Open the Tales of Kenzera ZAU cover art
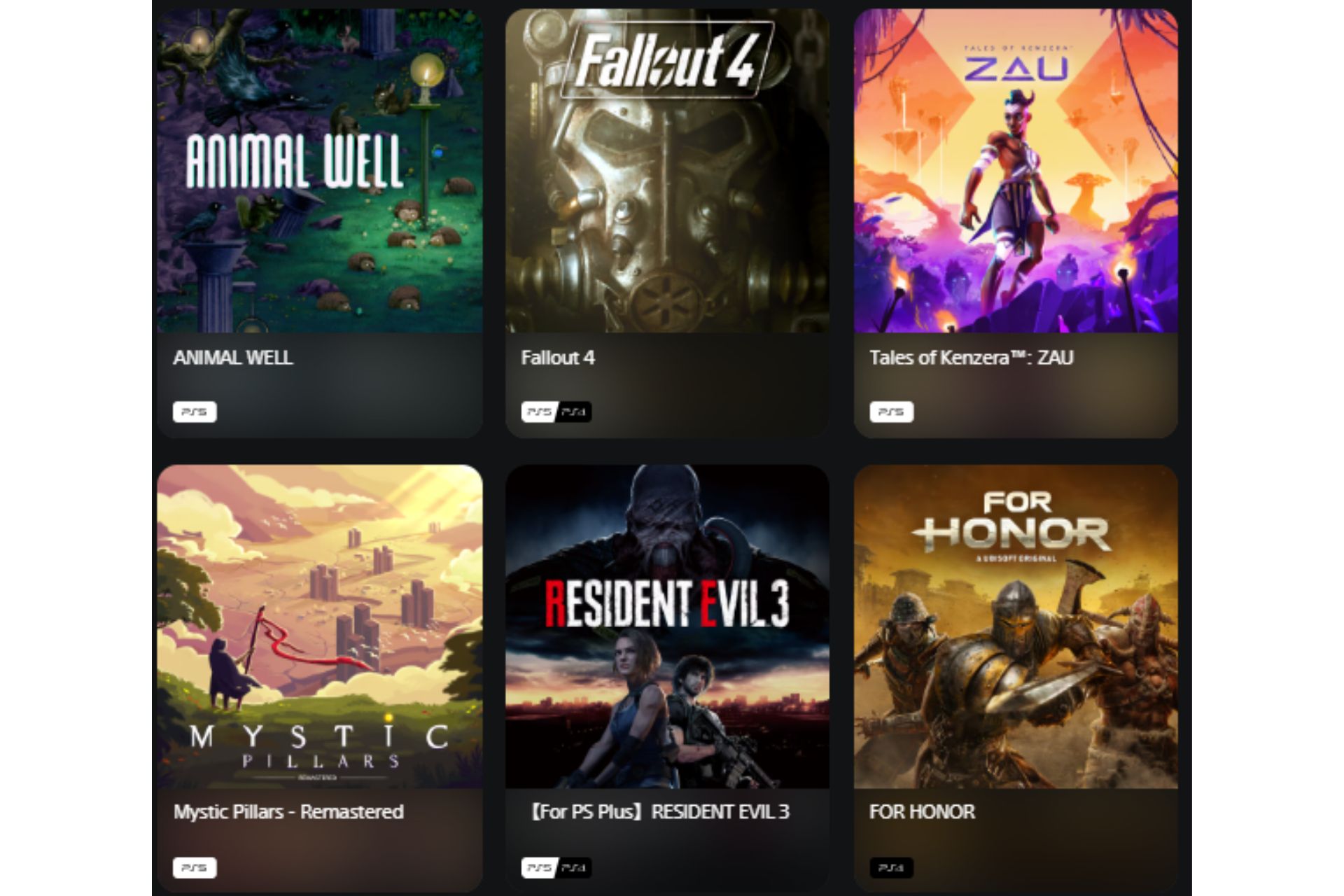 tap(1016, 170)
